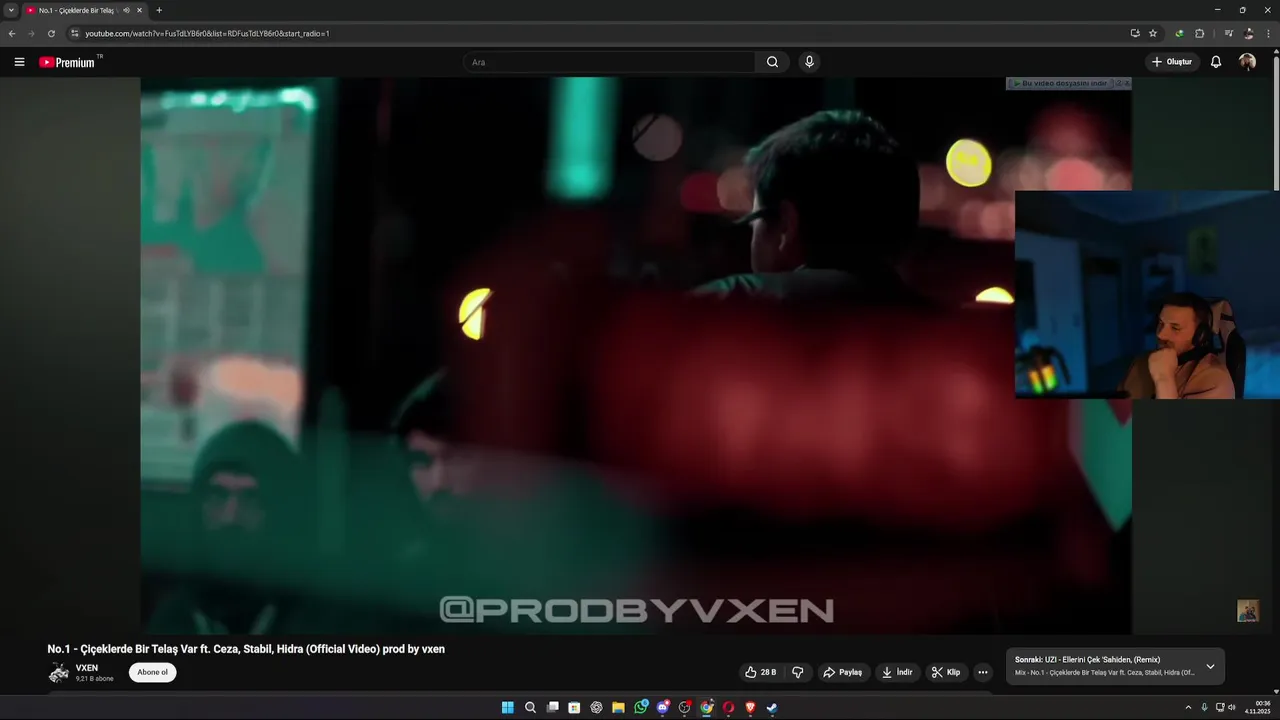The image size is (1280, 720).
Task: Go to YouTube Premium home logo
Action: tap(67, 62)
